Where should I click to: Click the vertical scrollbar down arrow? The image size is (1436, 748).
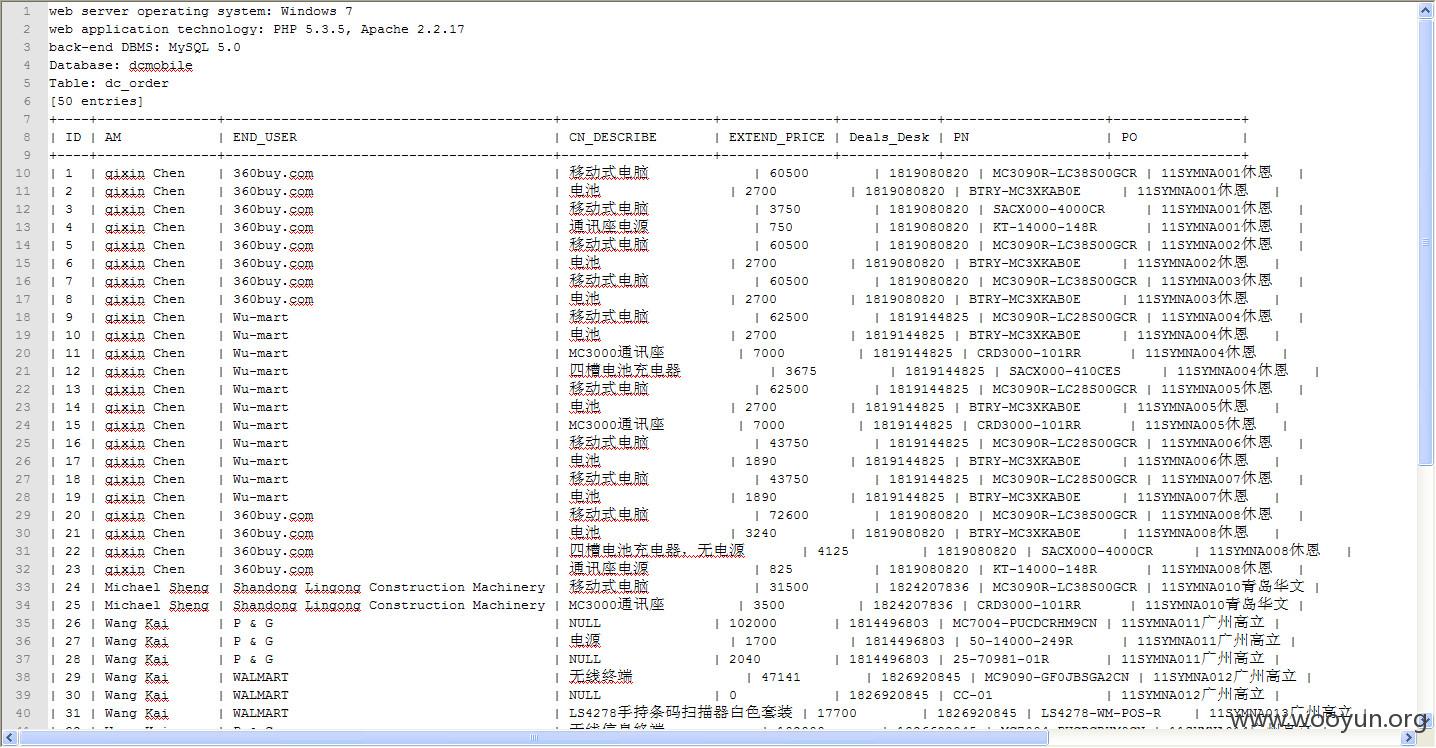coord(1426,721)
